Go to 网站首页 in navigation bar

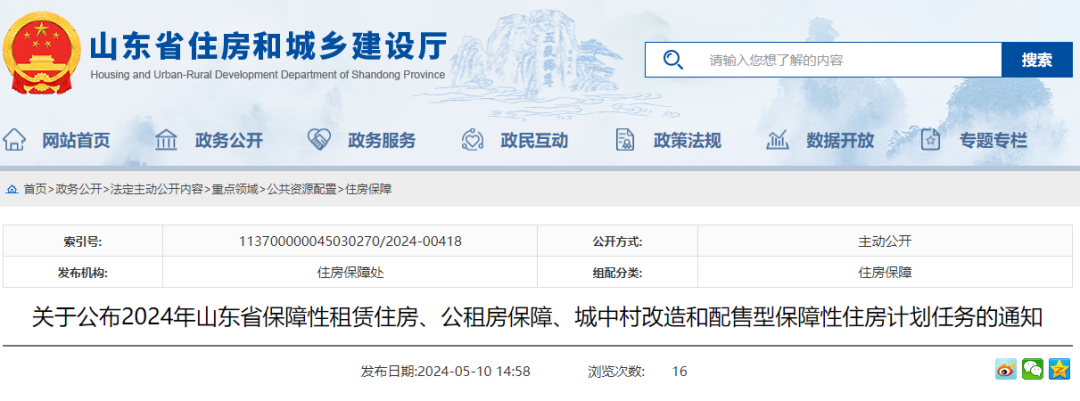click(x=76, y=141)
